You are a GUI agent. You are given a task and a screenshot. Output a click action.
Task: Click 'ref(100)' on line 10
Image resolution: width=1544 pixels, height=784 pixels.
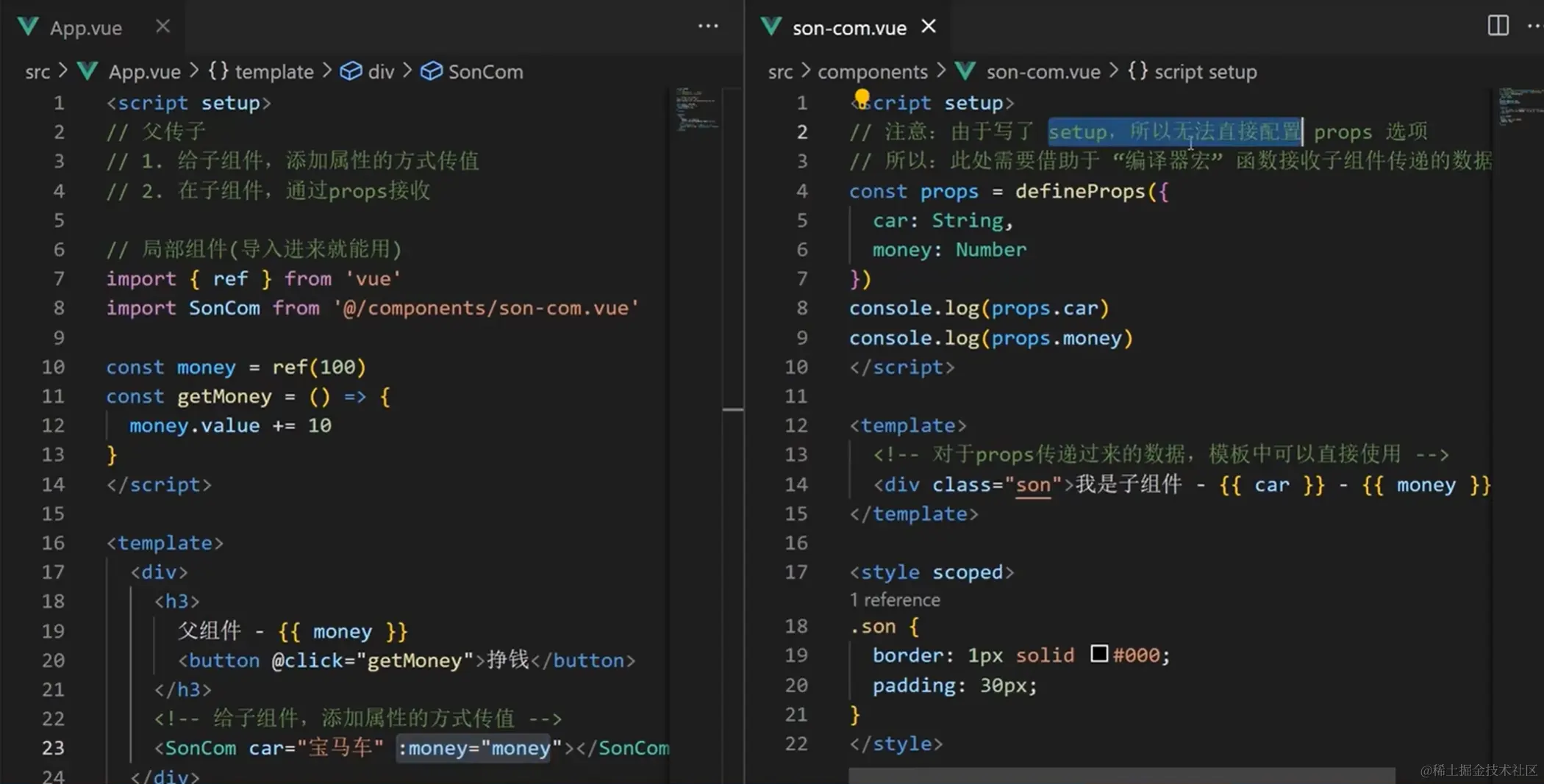319,367
